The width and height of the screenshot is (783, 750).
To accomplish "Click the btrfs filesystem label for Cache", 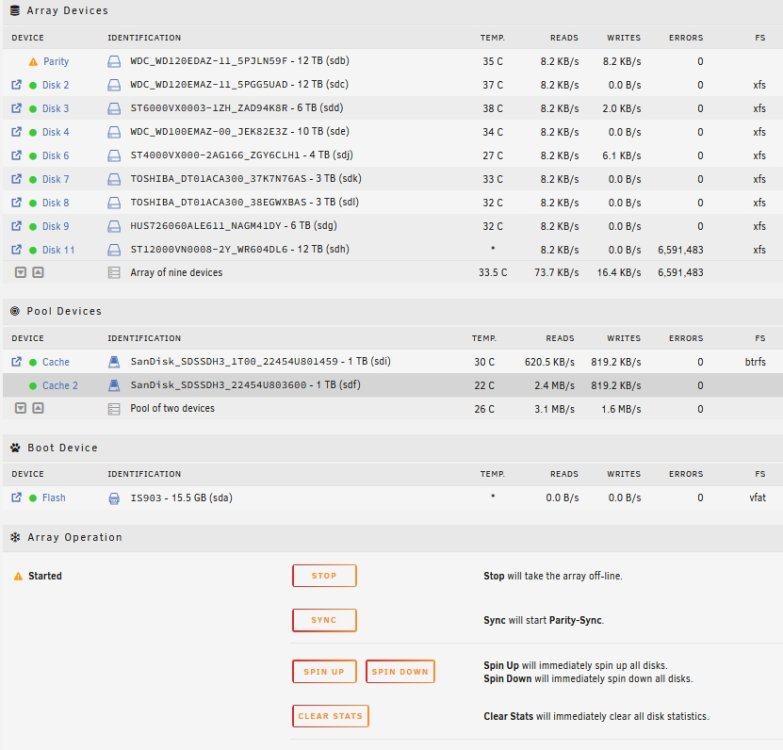I will (x=755, y=362).
